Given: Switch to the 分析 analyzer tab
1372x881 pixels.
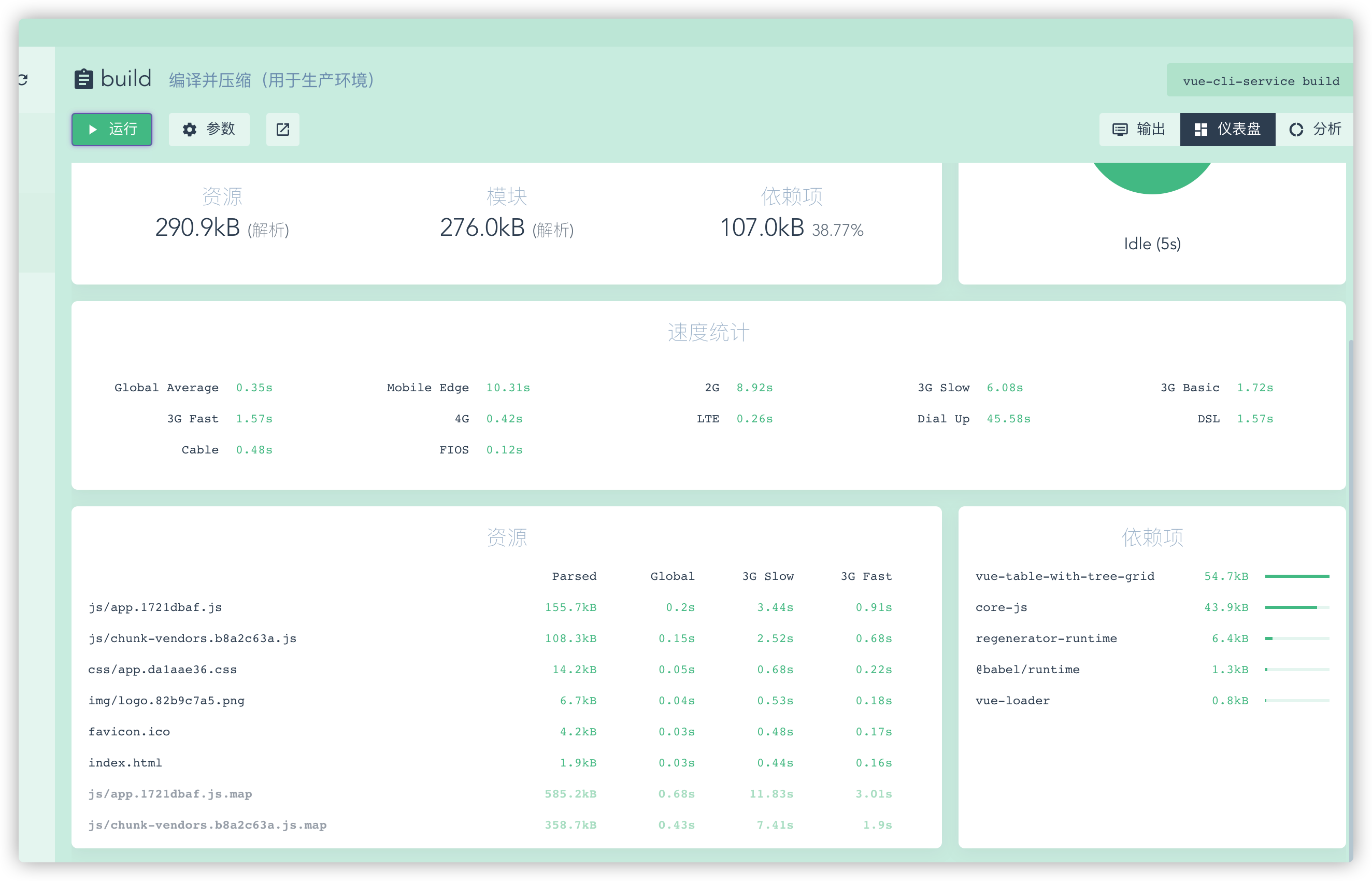Looking at the screenshot, I should point(1314,129).
